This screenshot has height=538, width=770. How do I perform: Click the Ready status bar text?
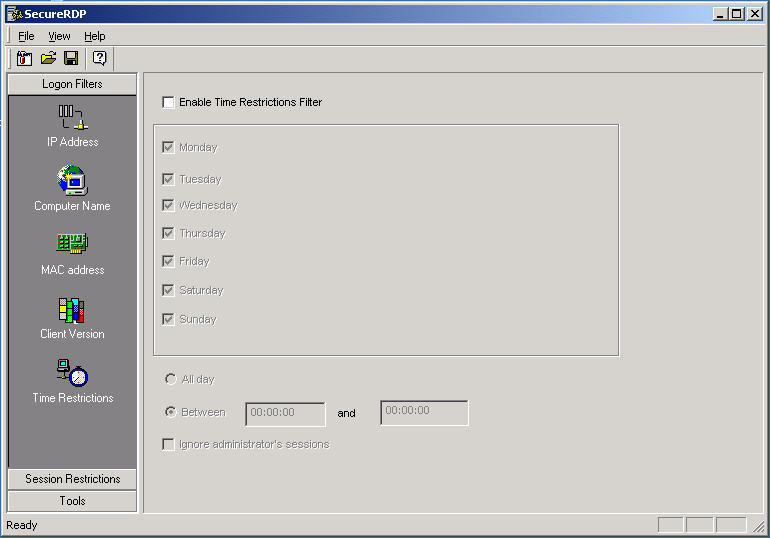[x=22, y=525]
